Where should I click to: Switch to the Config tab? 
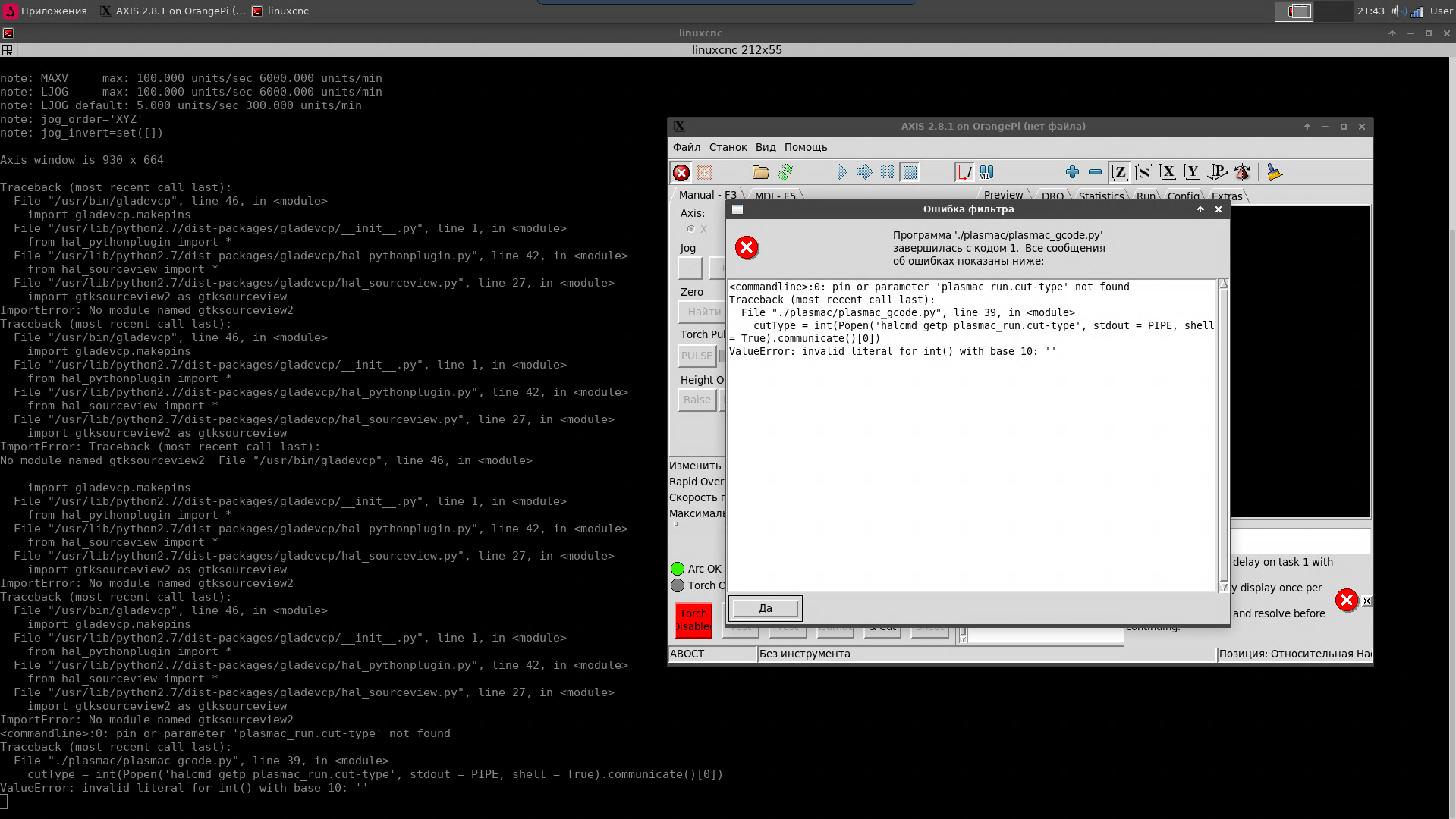tap(1183, 196)
